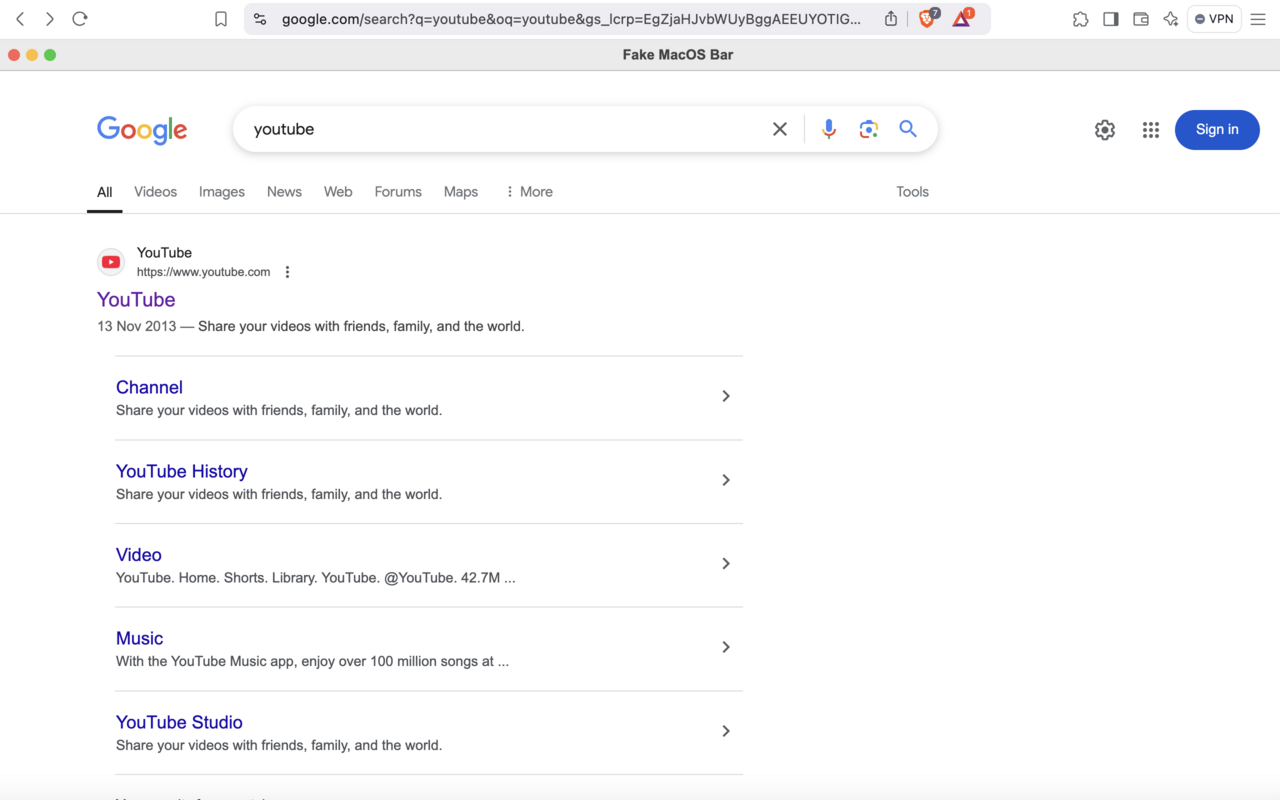The image size is (1280, 800).
Task: Open the Video sitelink
Action: [139, 555]
